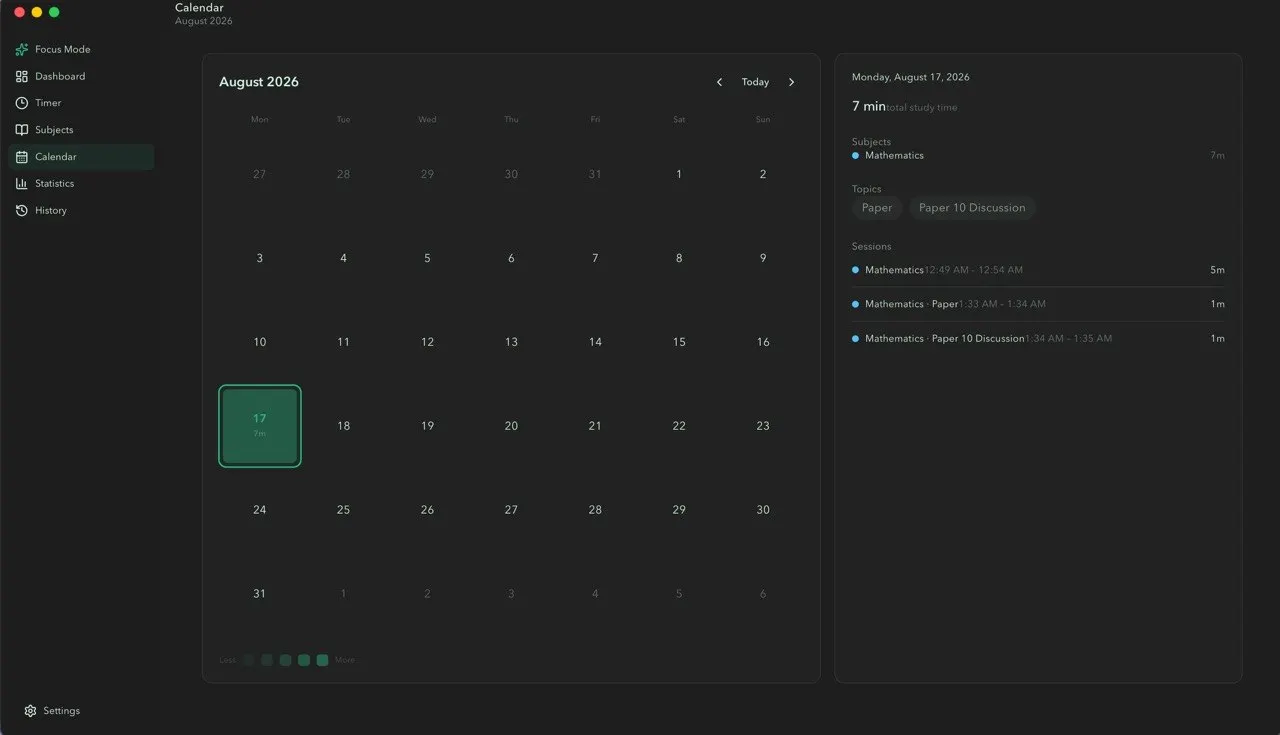Viewport: 1280px width, 735px height.
Task: Click the August 2026 calendar heading
Action: point(259,82)
